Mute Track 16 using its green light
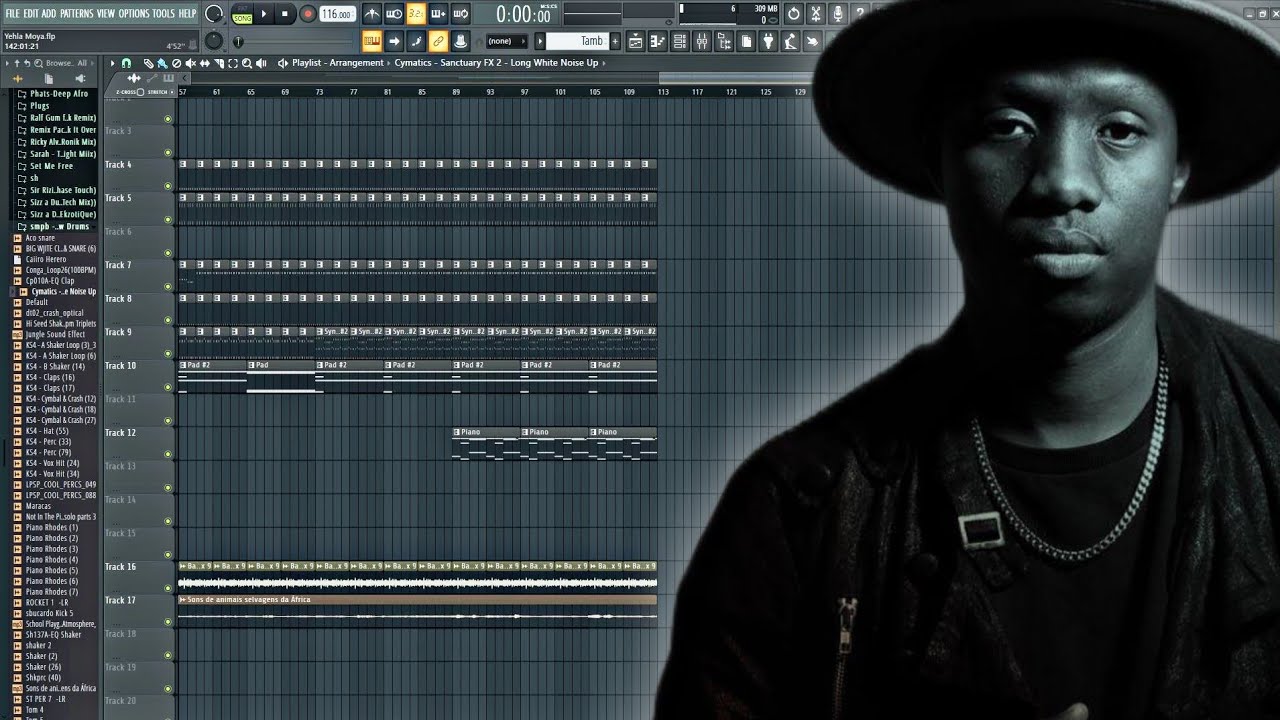This screenshot has height=720, width=1280. (167, 588)
